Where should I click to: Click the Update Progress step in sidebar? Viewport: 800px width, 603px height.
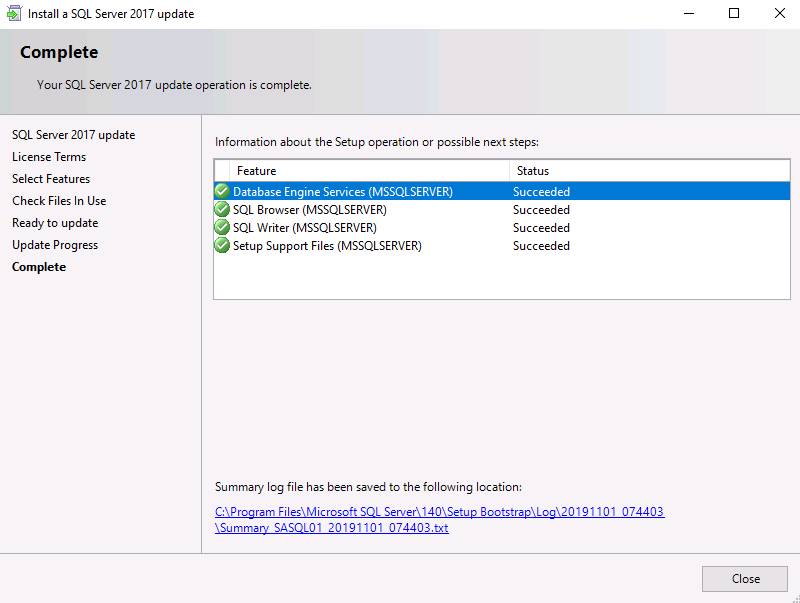tap(55, 245)
